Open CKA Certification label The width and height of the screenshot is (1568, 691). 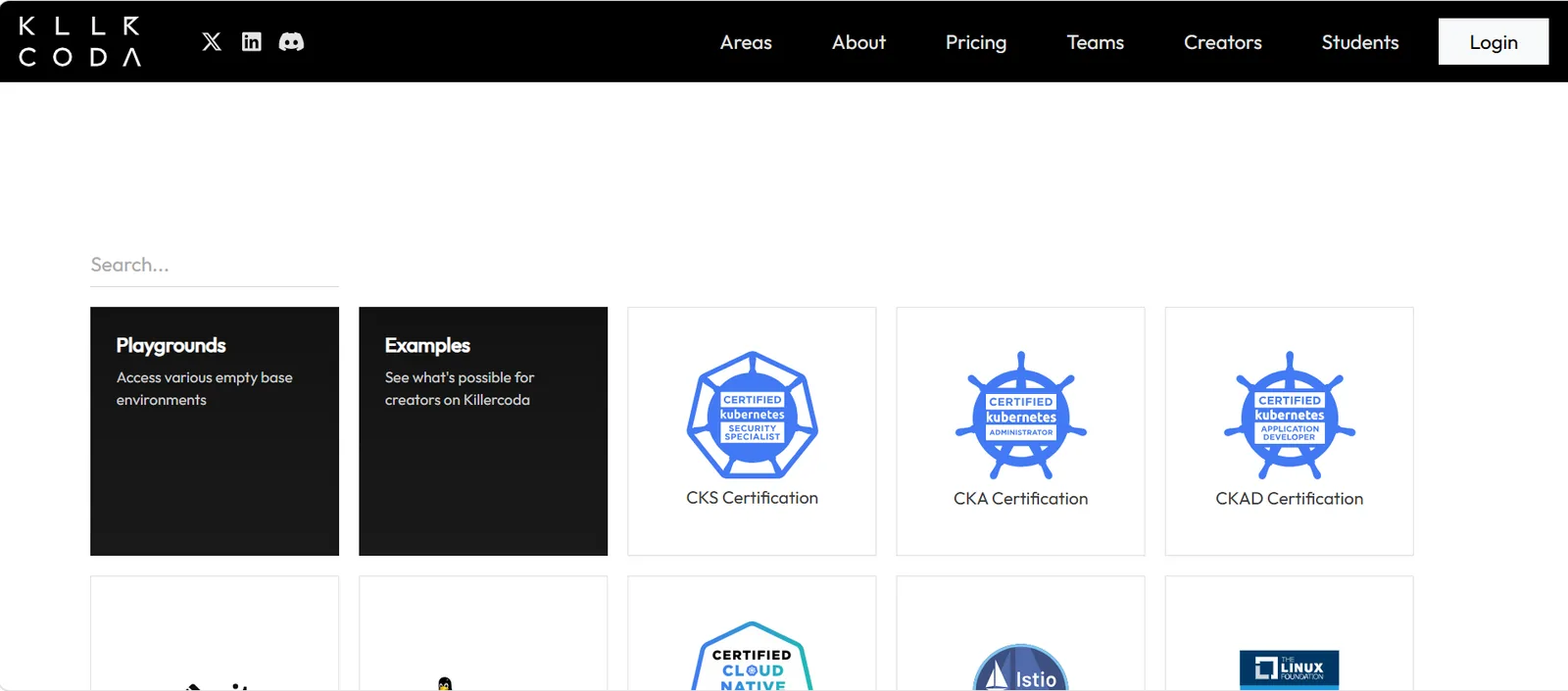1021,499
